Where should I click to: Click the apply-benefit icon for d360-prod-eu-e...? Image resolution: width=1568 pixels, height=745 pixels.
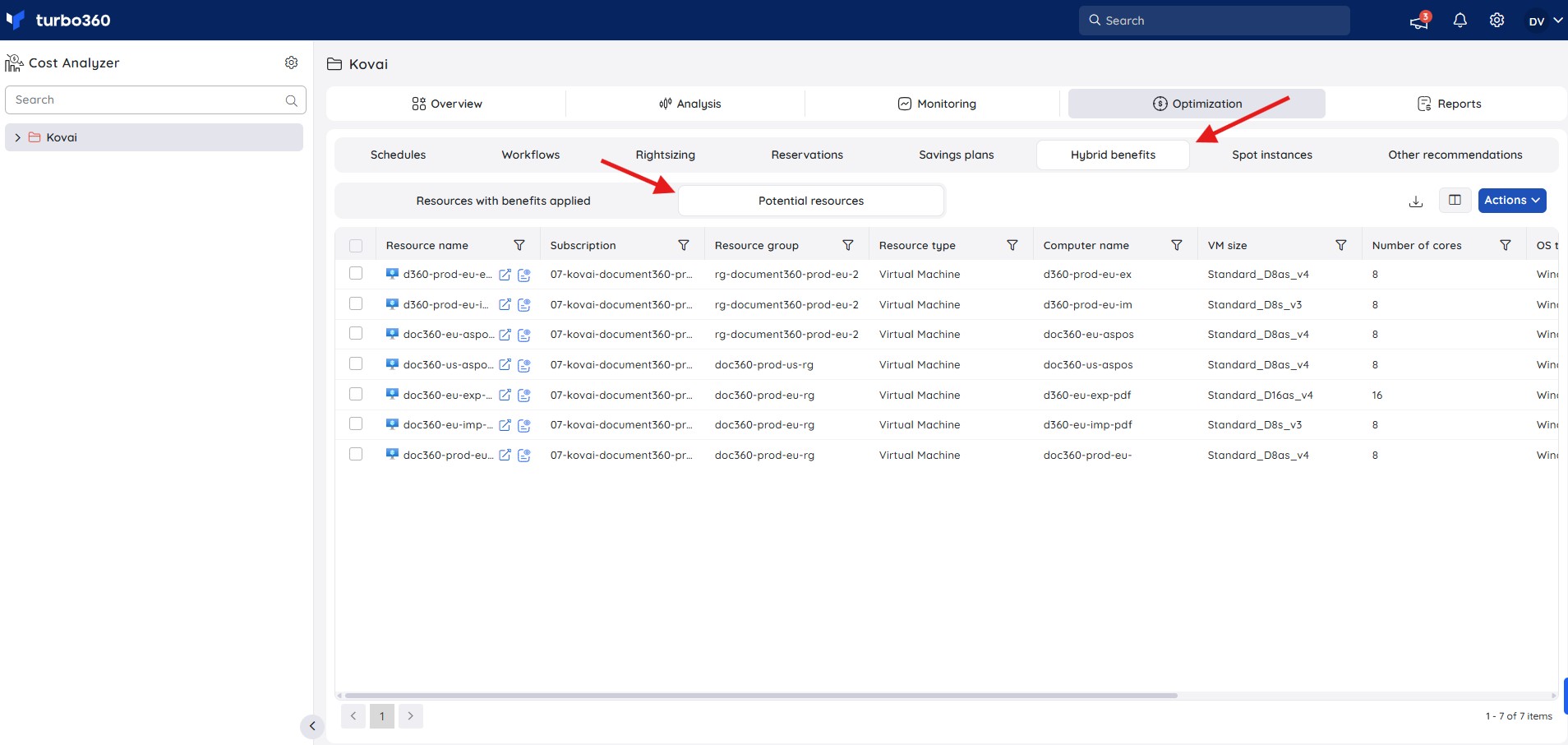(x=523, y=275)
